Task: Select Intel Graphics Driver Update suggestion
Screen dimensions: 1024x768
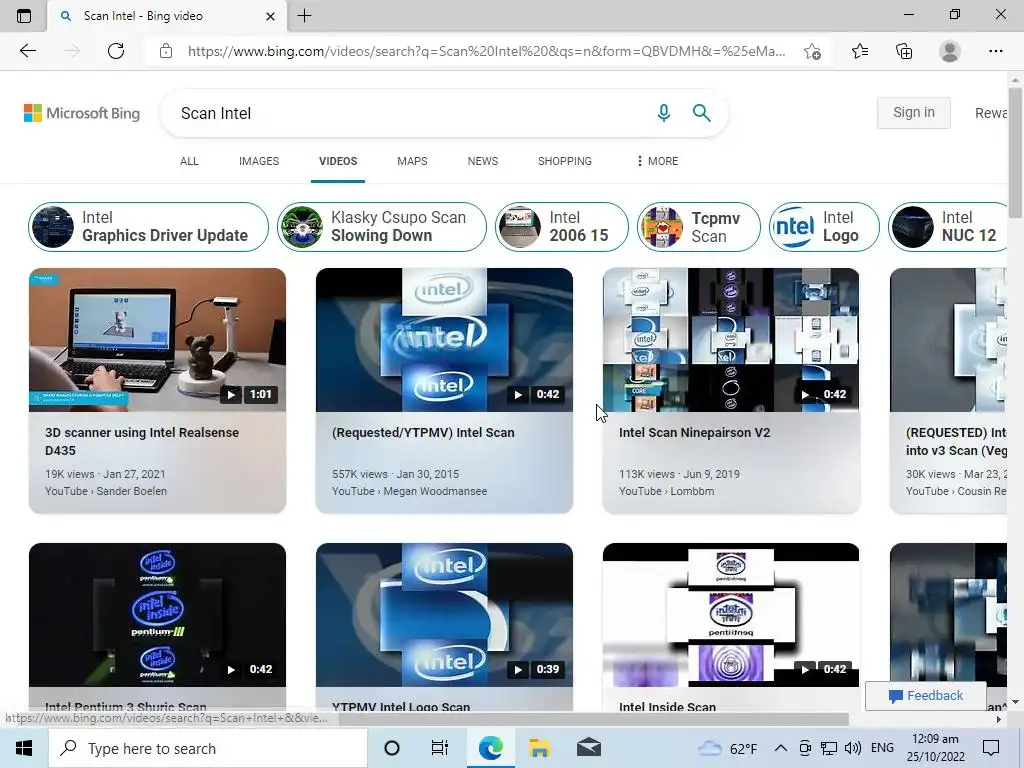Action: 148,227
